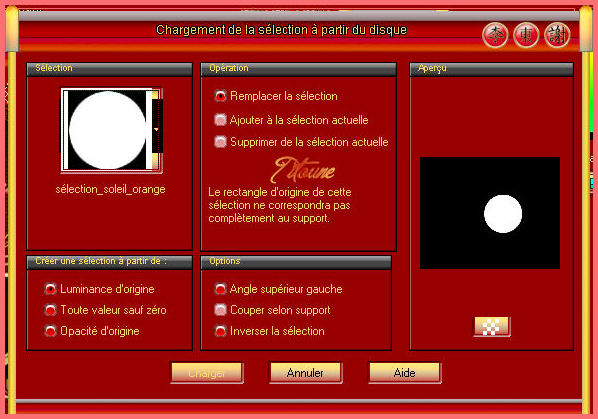Click the white circle selection thumbnail

[108, 130]
